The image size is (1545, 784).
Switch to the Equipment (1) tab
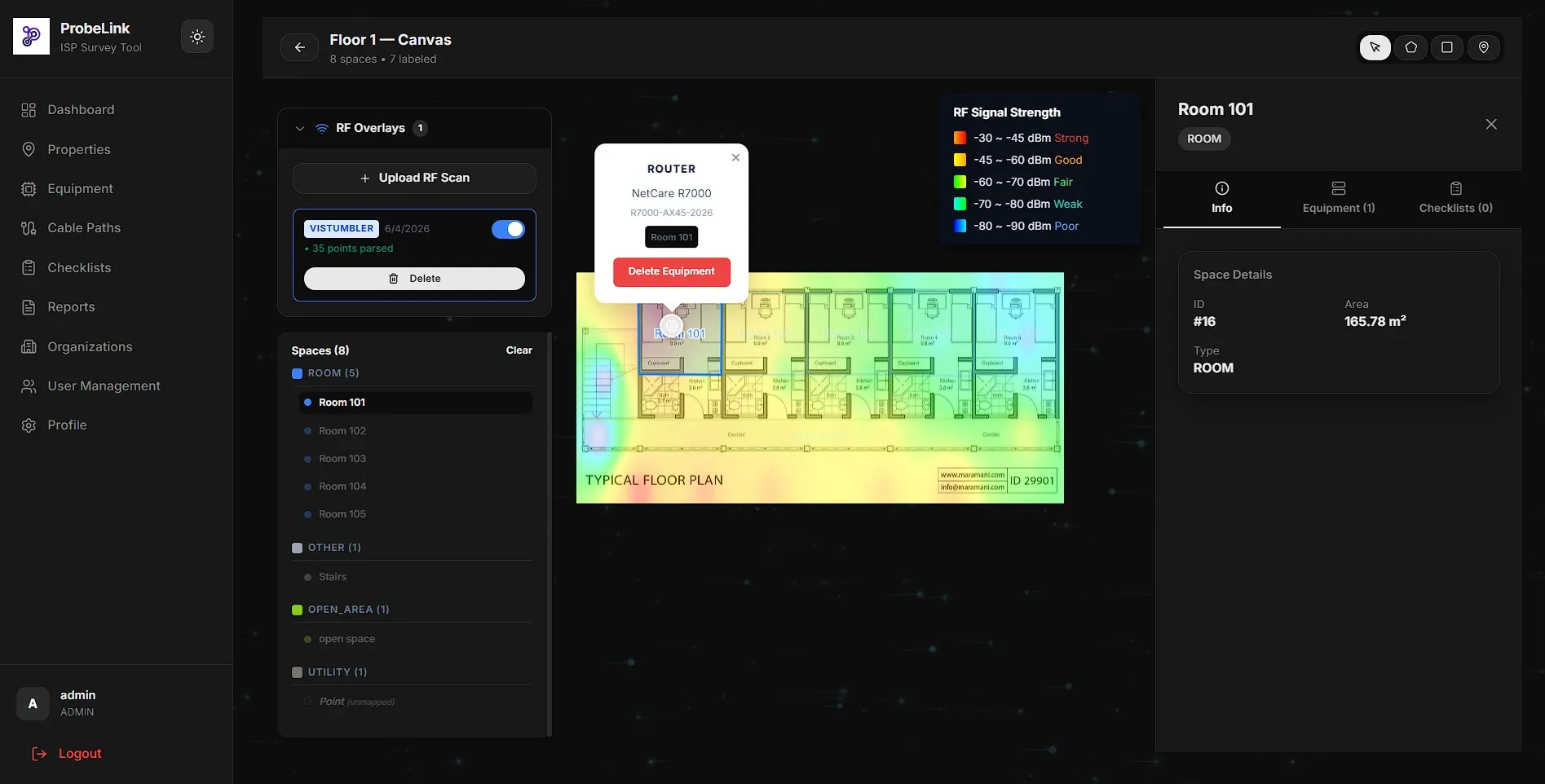pos(1339,198)
